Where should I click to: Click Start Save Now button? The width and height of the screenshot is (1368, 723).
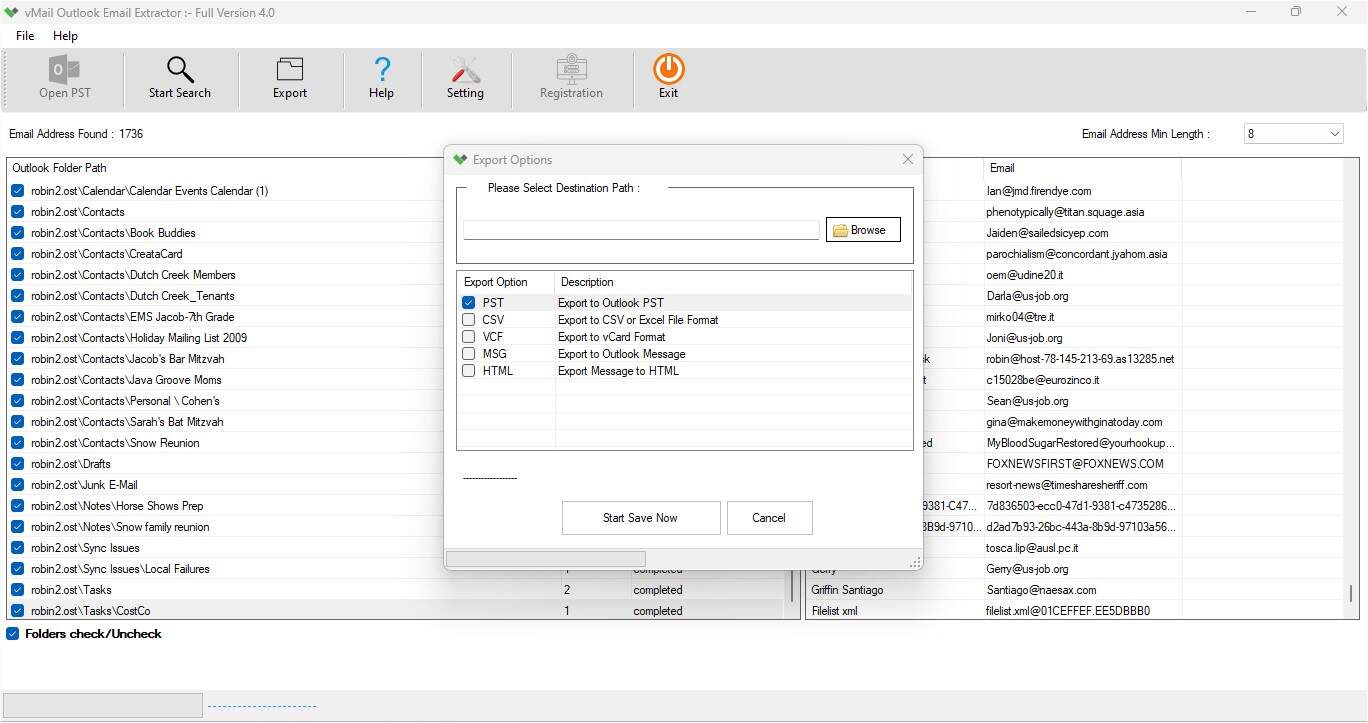tap(640, 518)
